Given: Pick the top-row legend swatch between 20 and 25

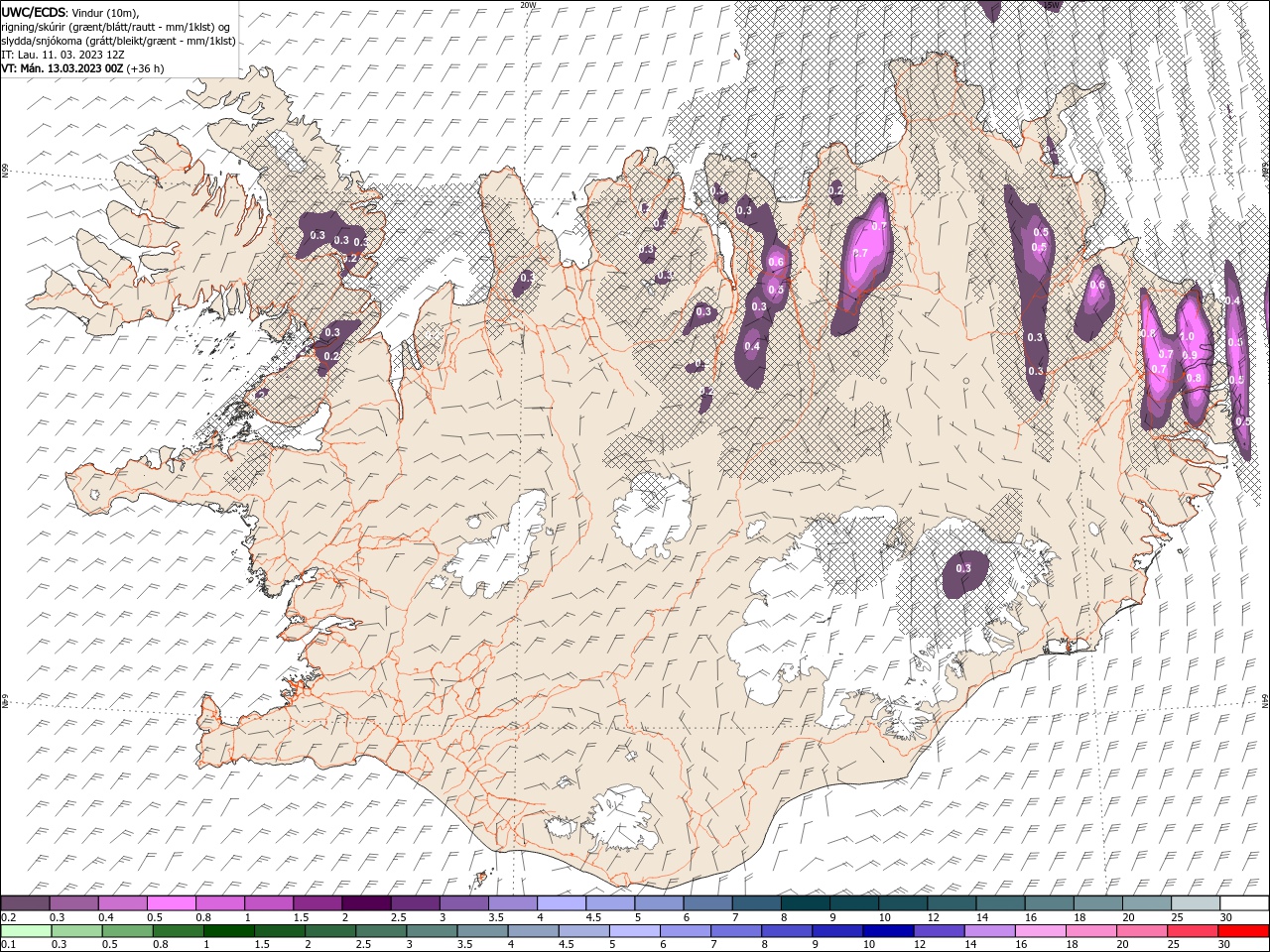Looking at the screenshot, I should click(x=1146, y=903).
